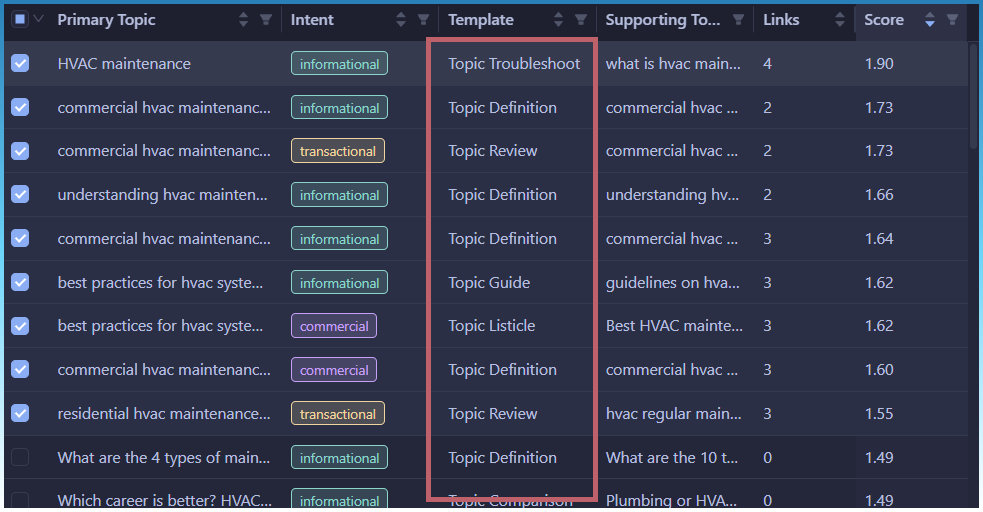Select the Topic Guide template cell
This screenshot has width=983, height=512.
click(x=489, y=283)
